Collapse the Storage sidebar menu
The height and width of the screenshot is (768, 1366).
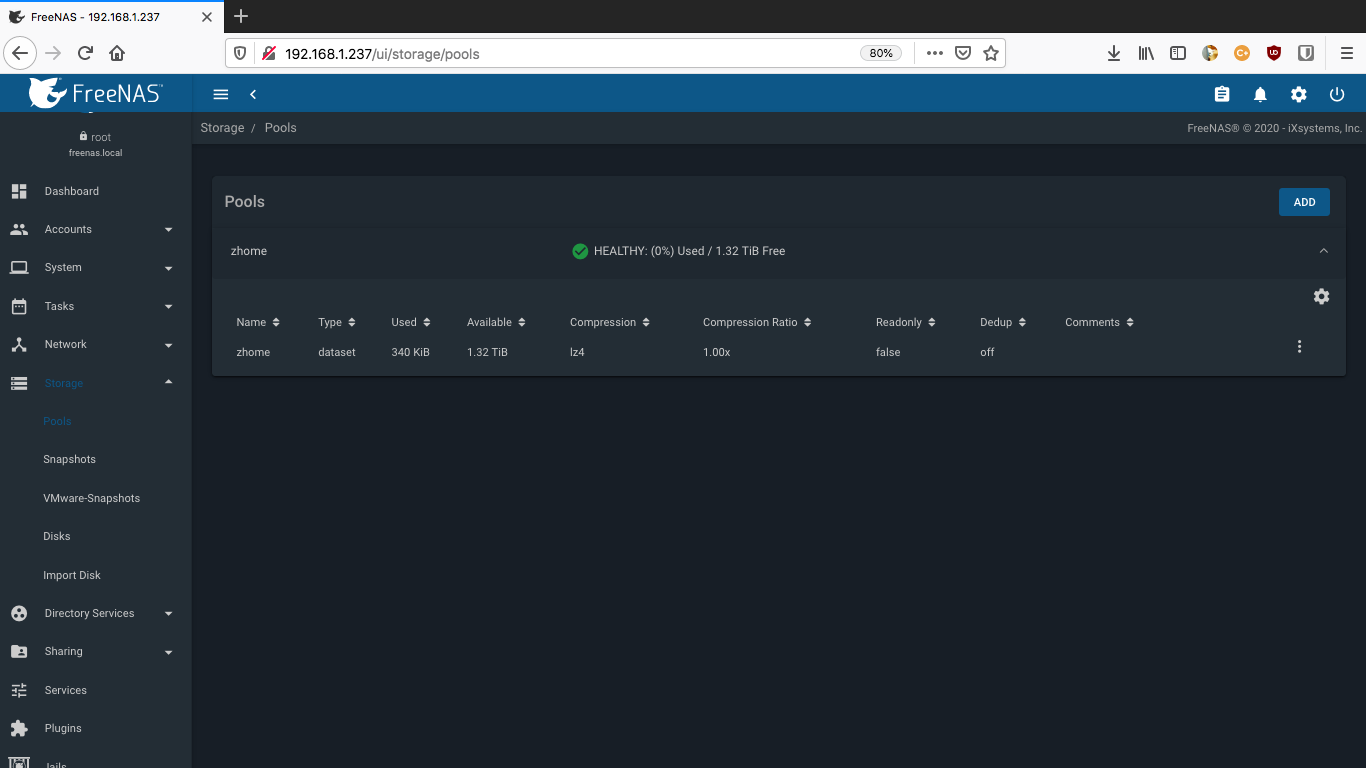(x=96, y=383)
